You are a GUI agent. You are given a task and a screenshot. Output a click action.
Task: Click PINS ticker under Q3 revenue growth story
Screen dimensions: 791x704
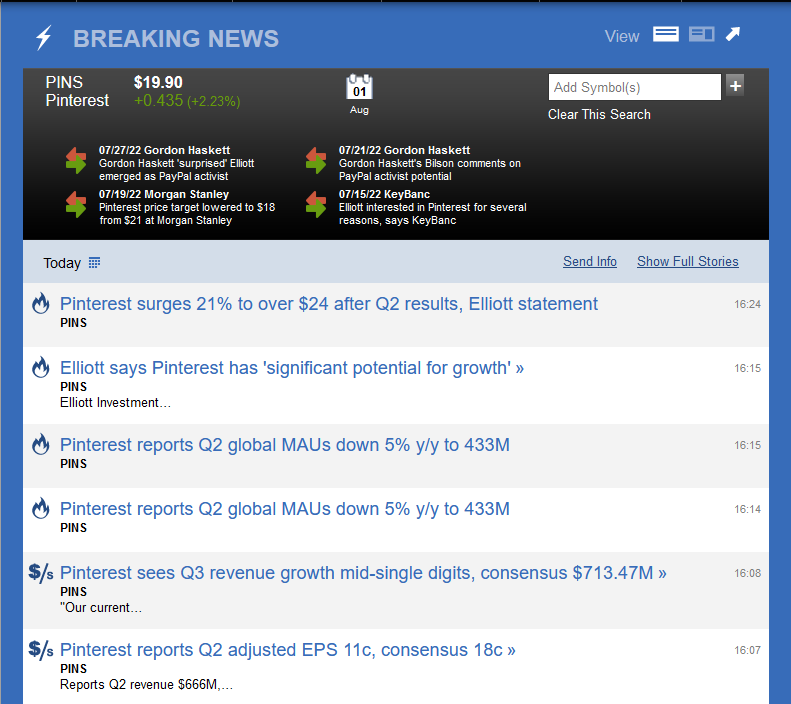click(x=74, y=592)
